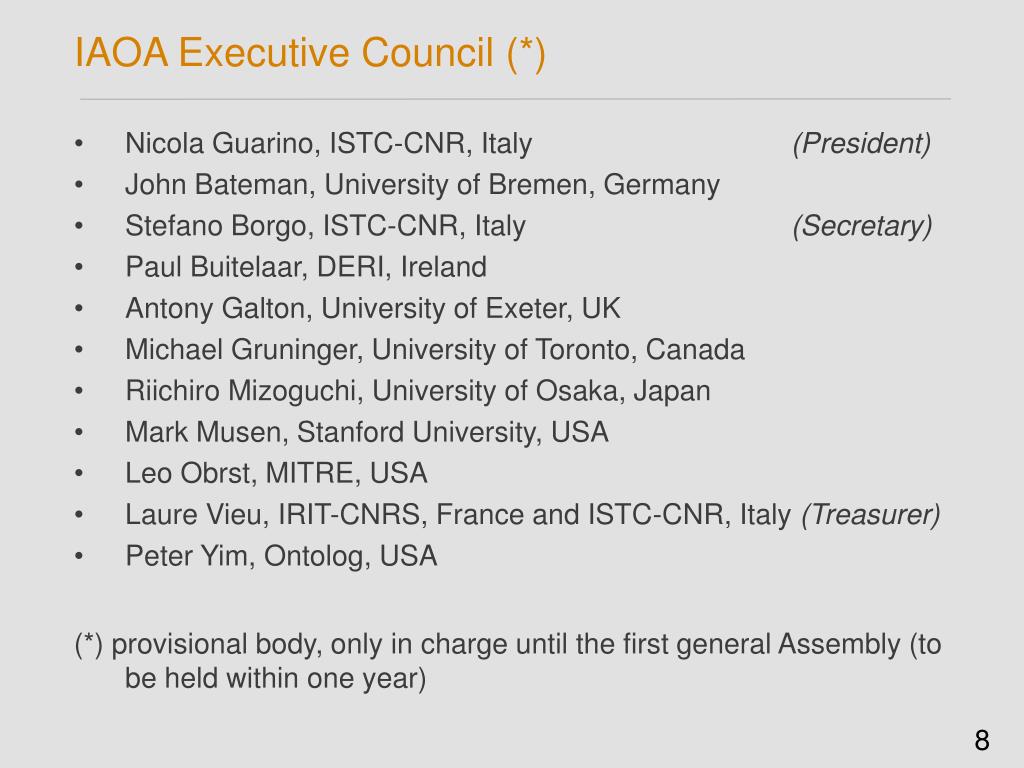
Task: Click the slide number 8
Action: 982,741
